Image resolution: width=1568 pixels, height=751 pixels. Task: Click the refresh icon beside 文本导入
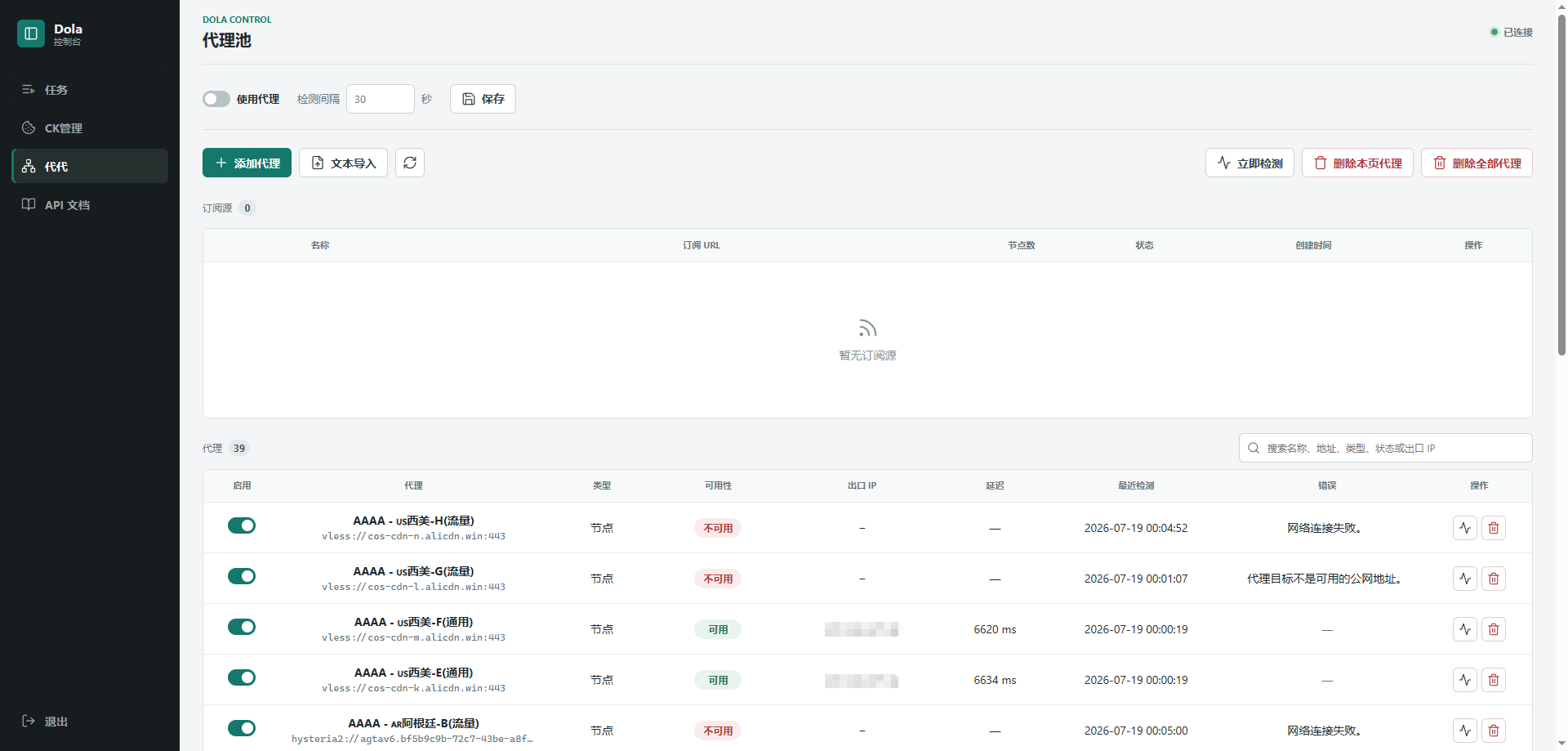[x=410, y=163]
